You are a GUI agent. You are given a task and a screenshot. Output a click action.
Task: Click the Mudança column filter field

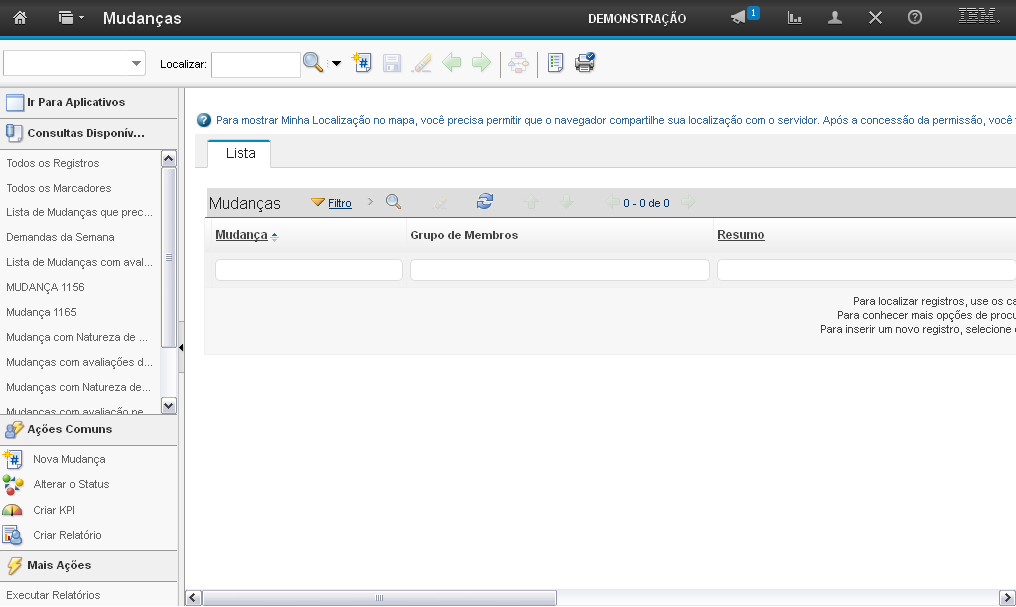308,270
